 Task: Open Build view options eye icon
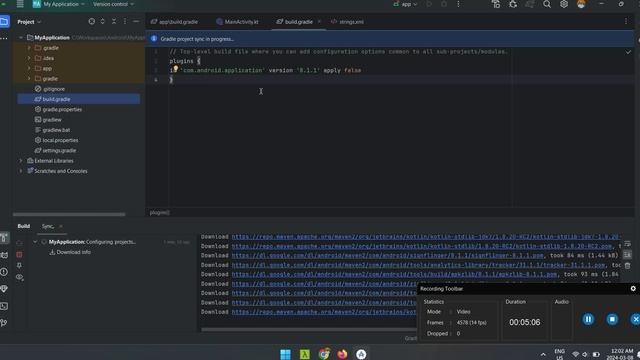tap(19, 277)
